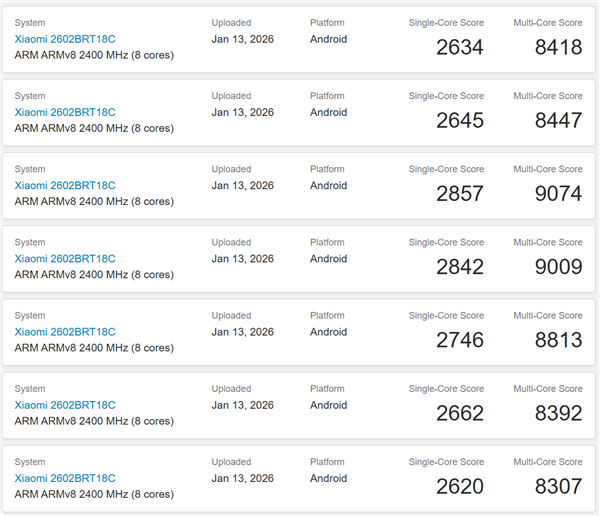Select the single-core score 2620
This screenshot has width=600, height=516.
coord(460,486)
